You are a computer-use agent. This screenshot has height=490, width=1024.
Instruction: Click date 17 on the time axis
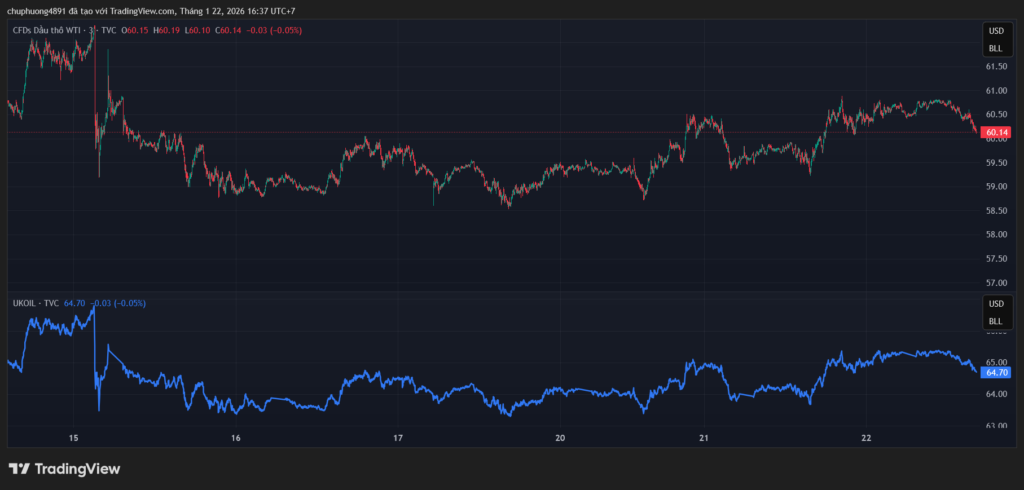click(398, 438)
